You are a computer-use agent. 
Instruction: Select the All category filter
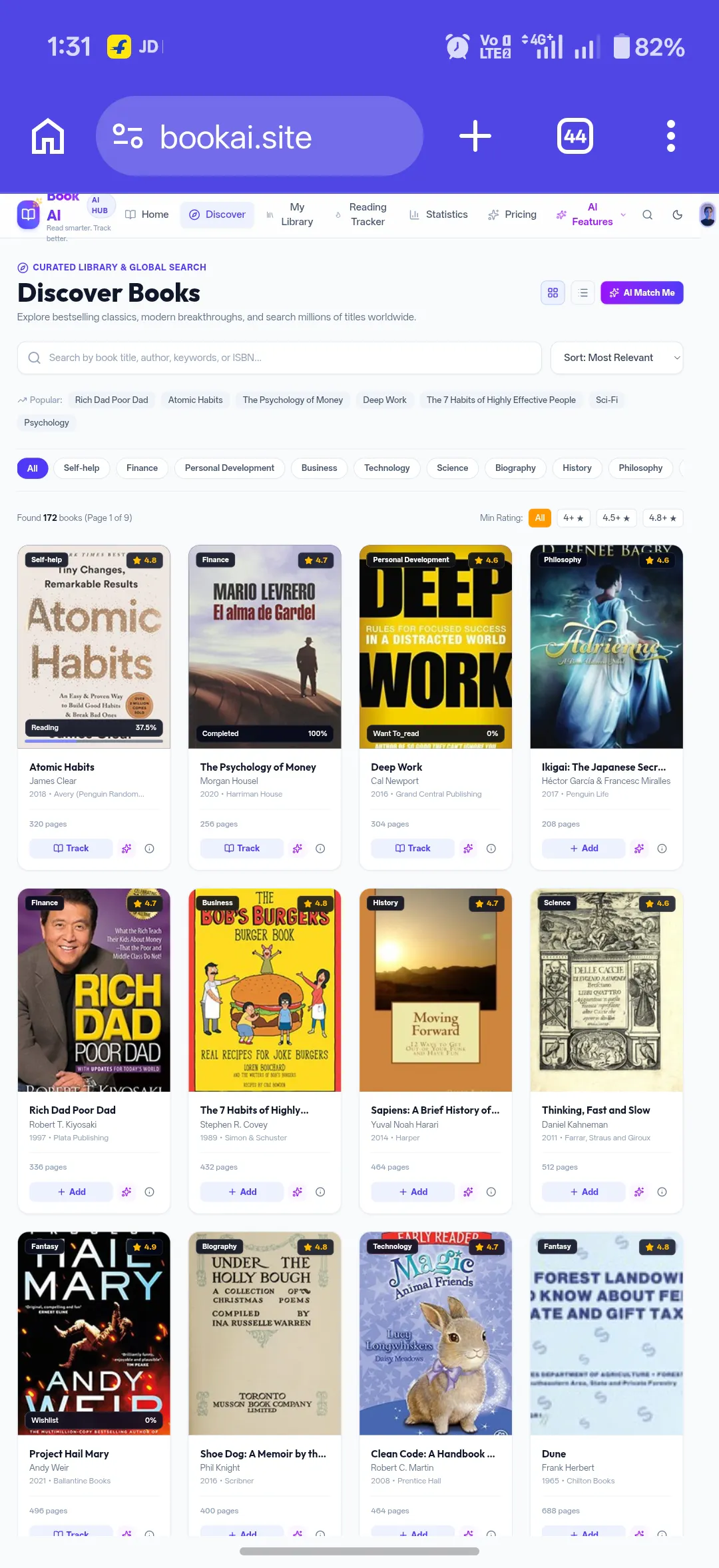[x=32, y=468]
